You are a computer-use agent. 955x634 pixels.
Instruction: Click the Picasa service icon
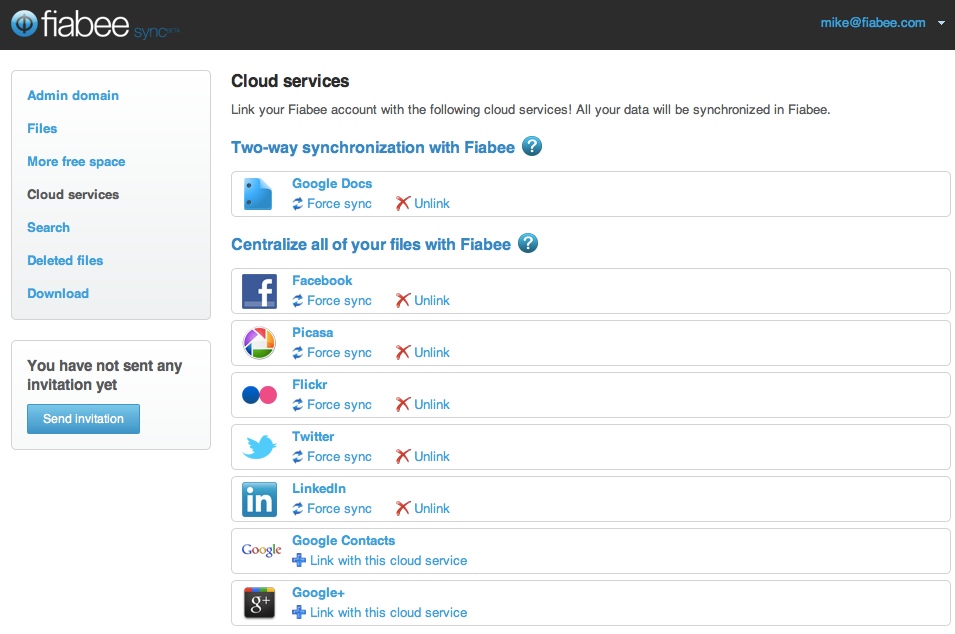click(x=259, y=343)
